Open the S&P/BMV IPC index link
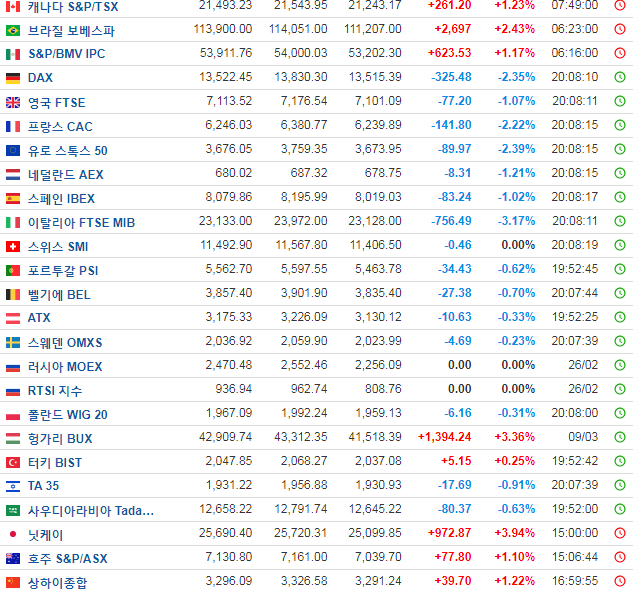 [67, 54]
